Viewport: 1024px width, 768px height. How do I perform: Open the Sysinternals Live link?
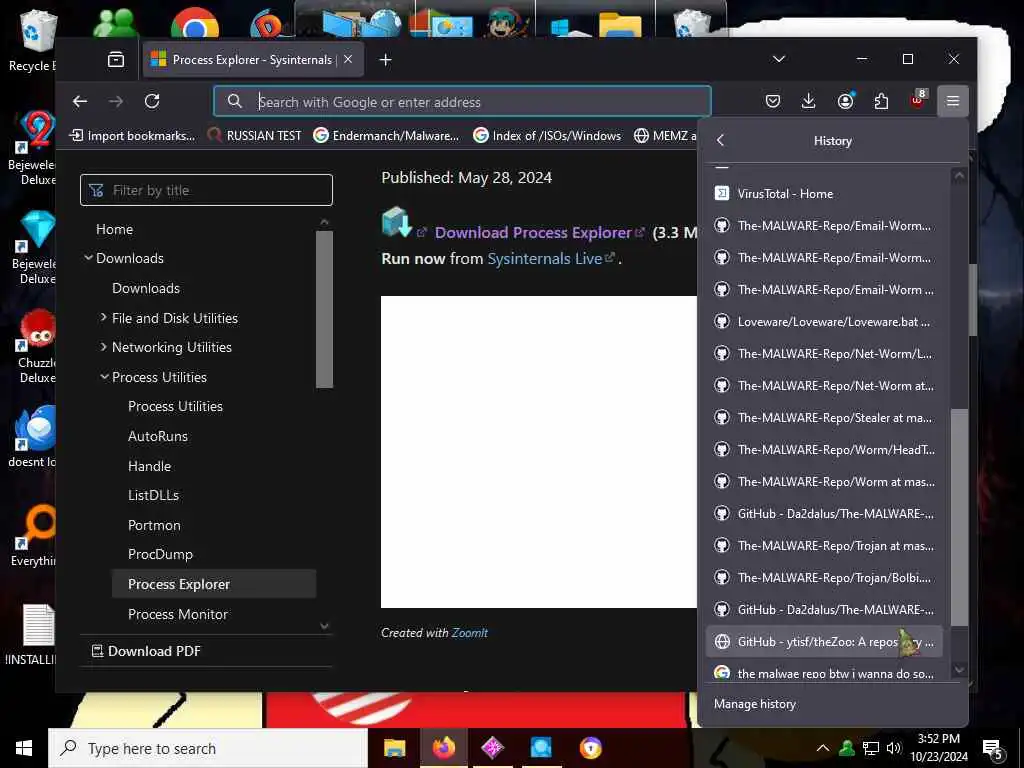545,259
